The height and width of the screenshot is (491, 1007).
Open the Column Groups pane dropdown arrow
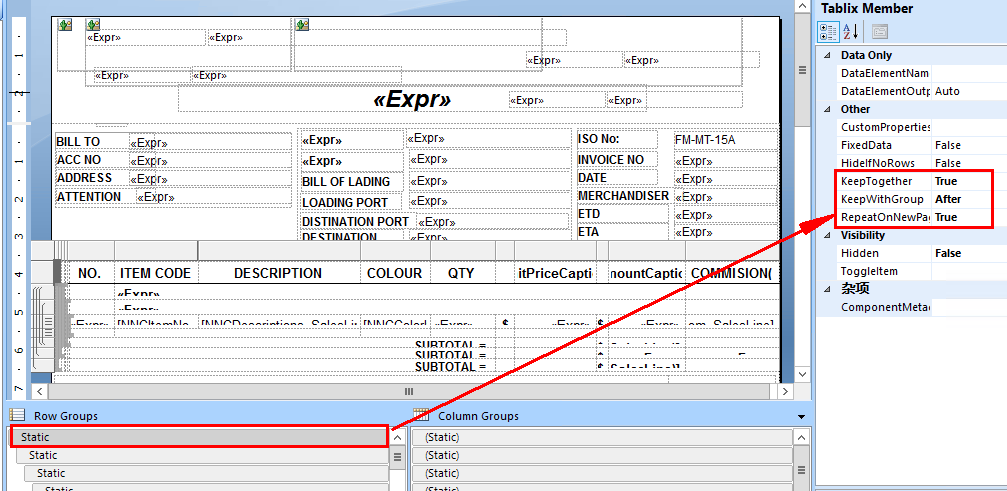[801, 417]
